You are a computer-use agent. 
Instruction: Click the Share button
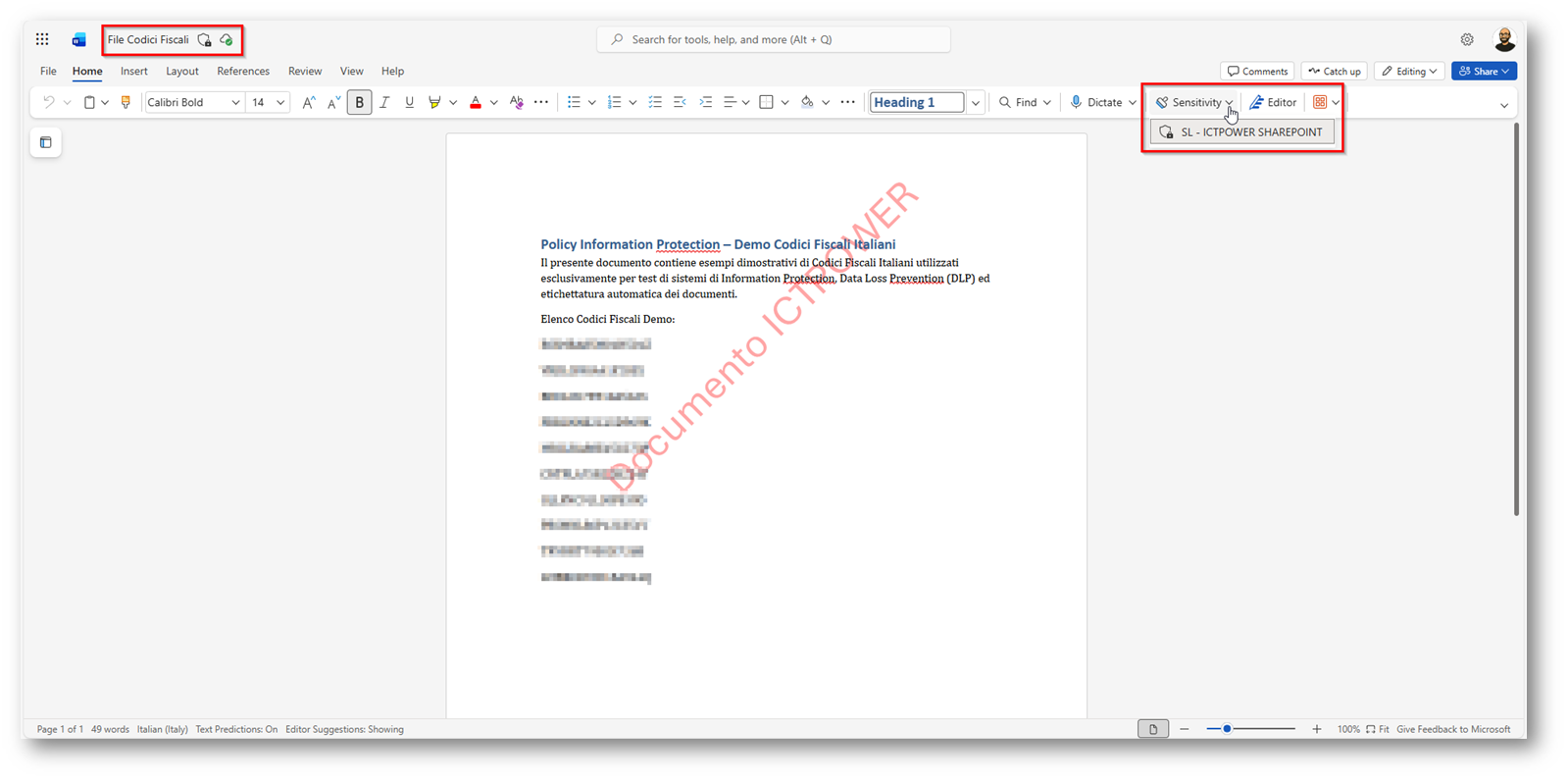pos(1484,71)
